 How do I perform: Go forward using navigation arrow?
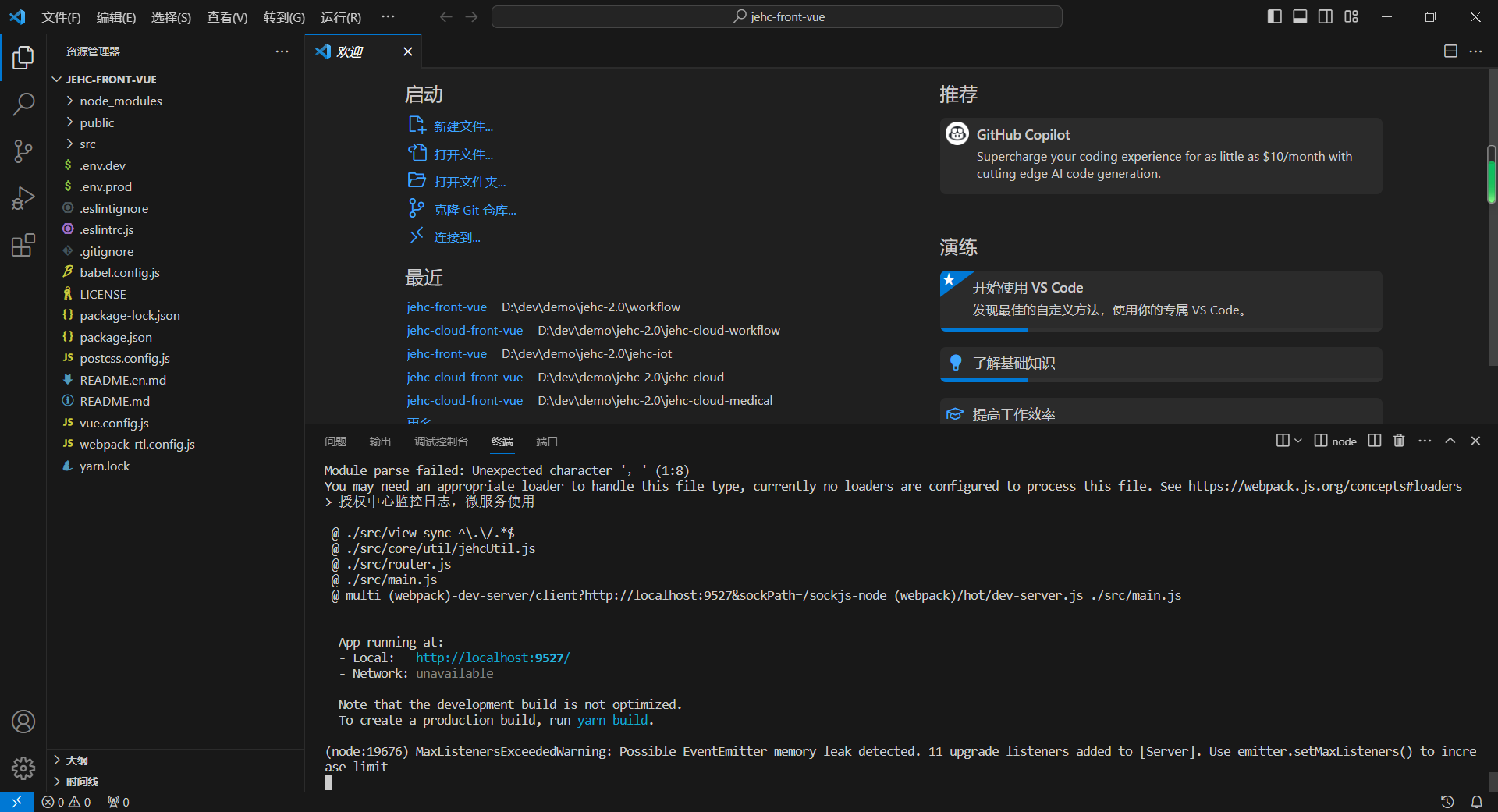coord(471,16)
